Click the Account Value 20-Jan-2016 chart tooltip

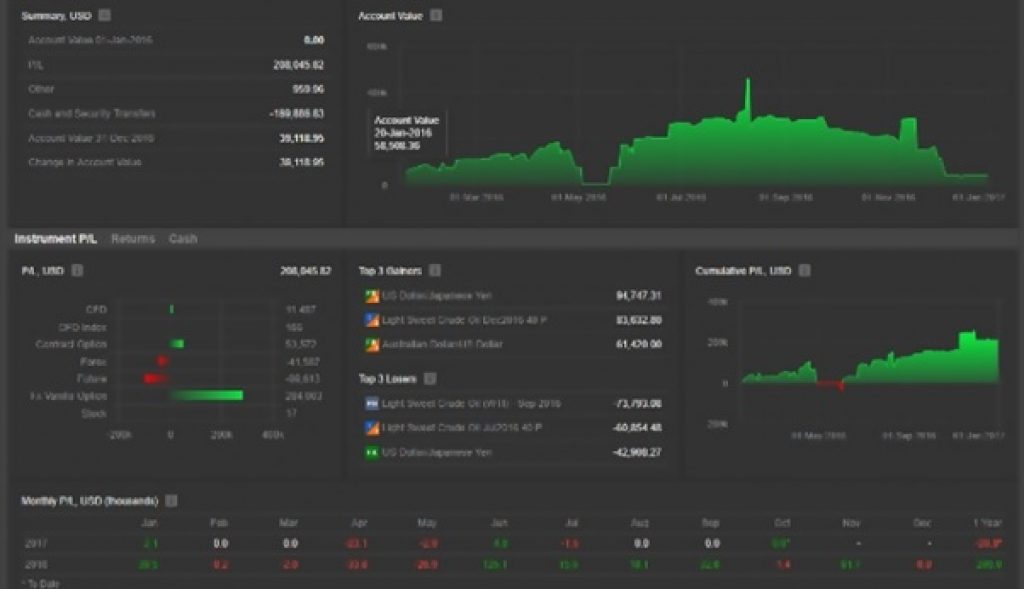407,133
